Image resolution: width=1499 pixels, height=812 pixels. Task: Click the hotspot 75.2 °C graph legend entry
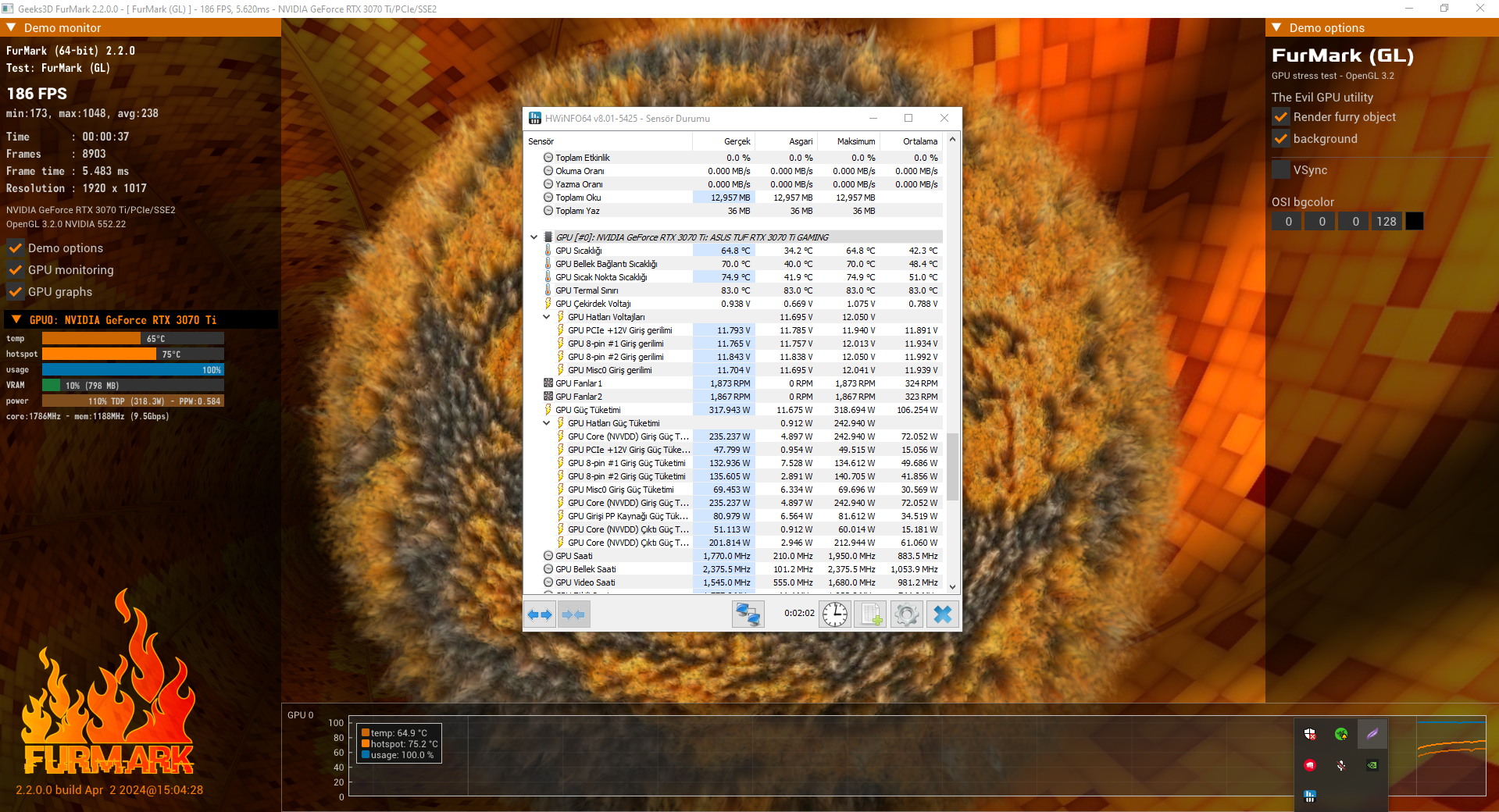coord(399,744)
